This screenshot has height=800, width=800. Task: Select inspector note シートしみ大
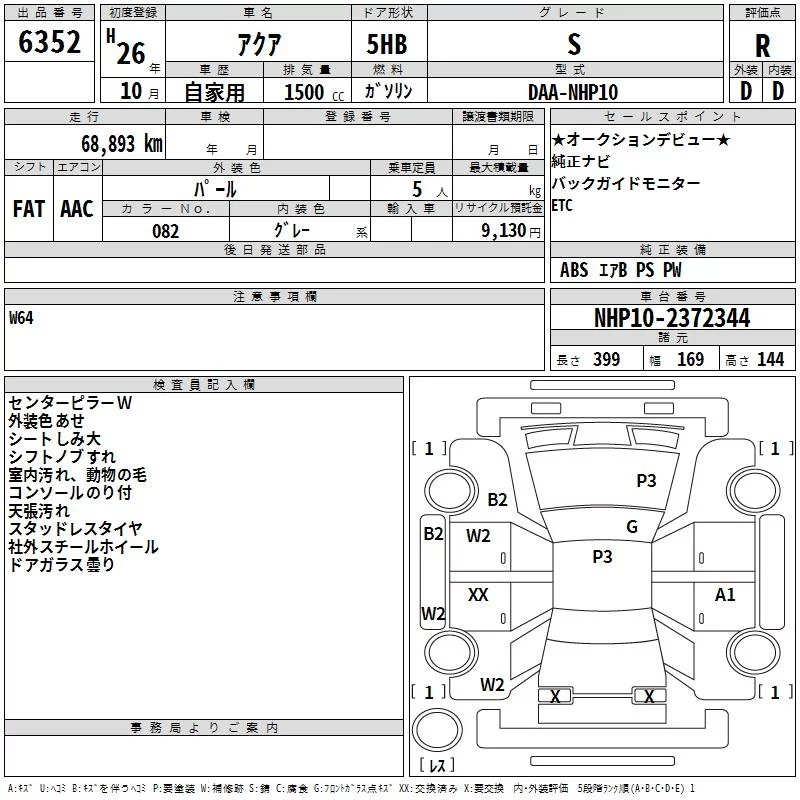click(55, 439)
